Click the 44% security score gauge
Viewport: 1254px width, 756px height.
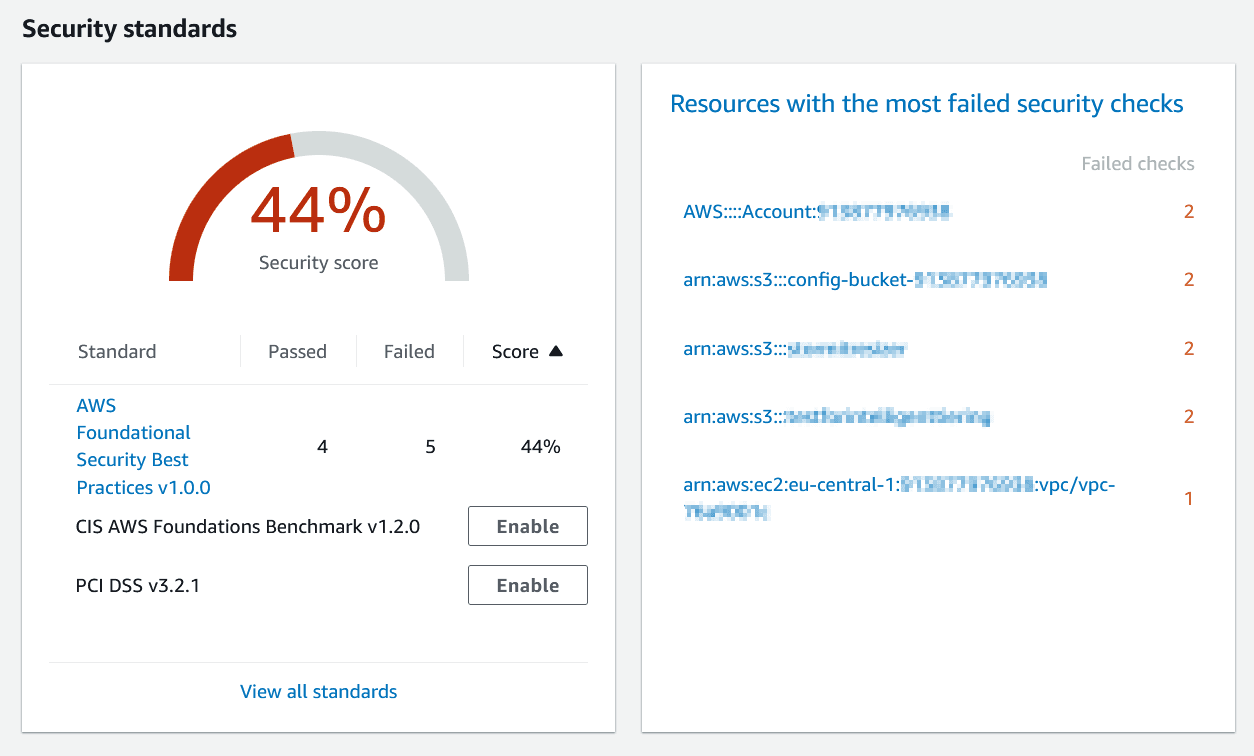(x=319, y=207)
